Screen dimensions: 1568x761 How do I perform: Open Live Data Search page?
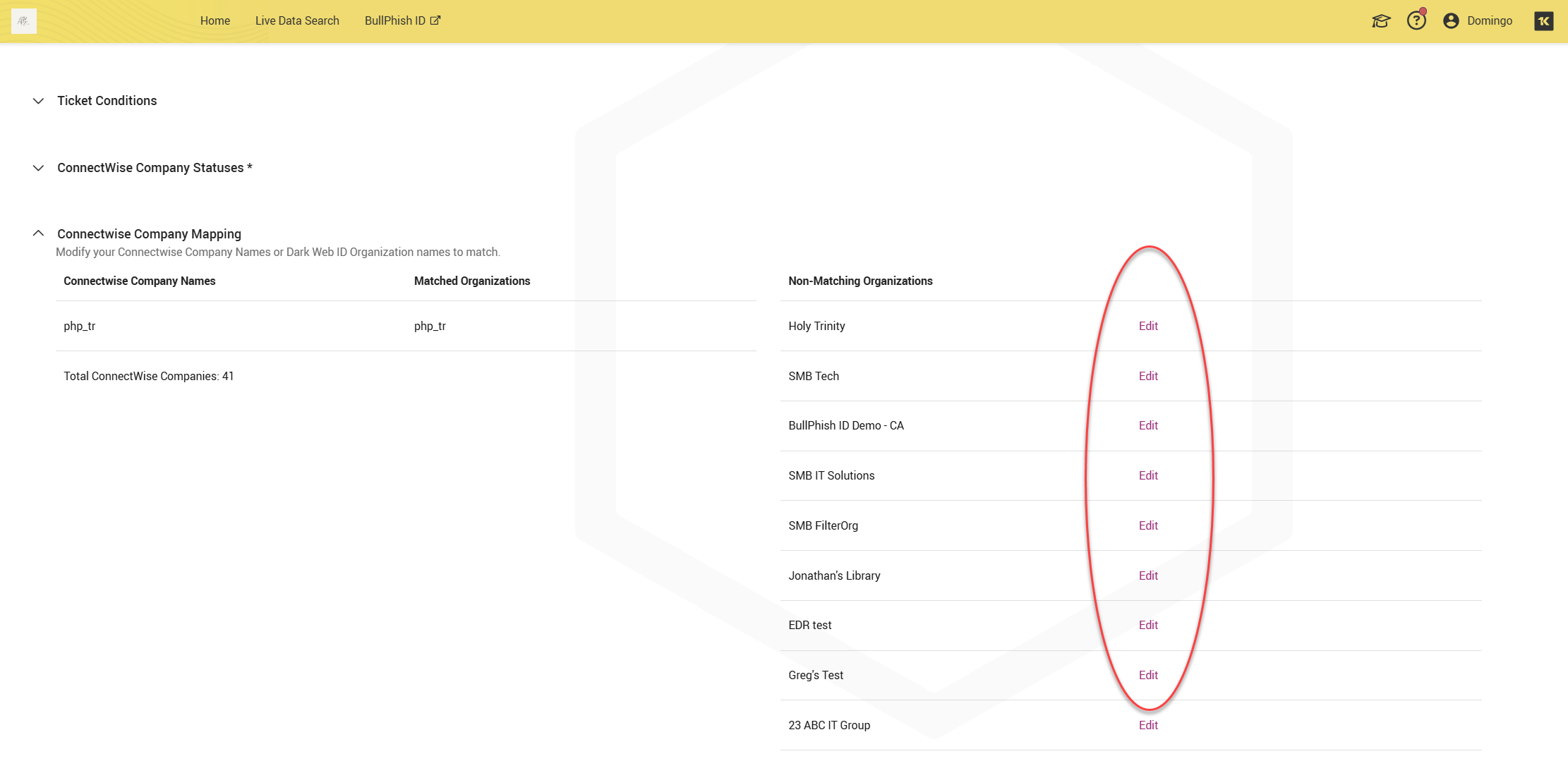[x=297, y=21]
